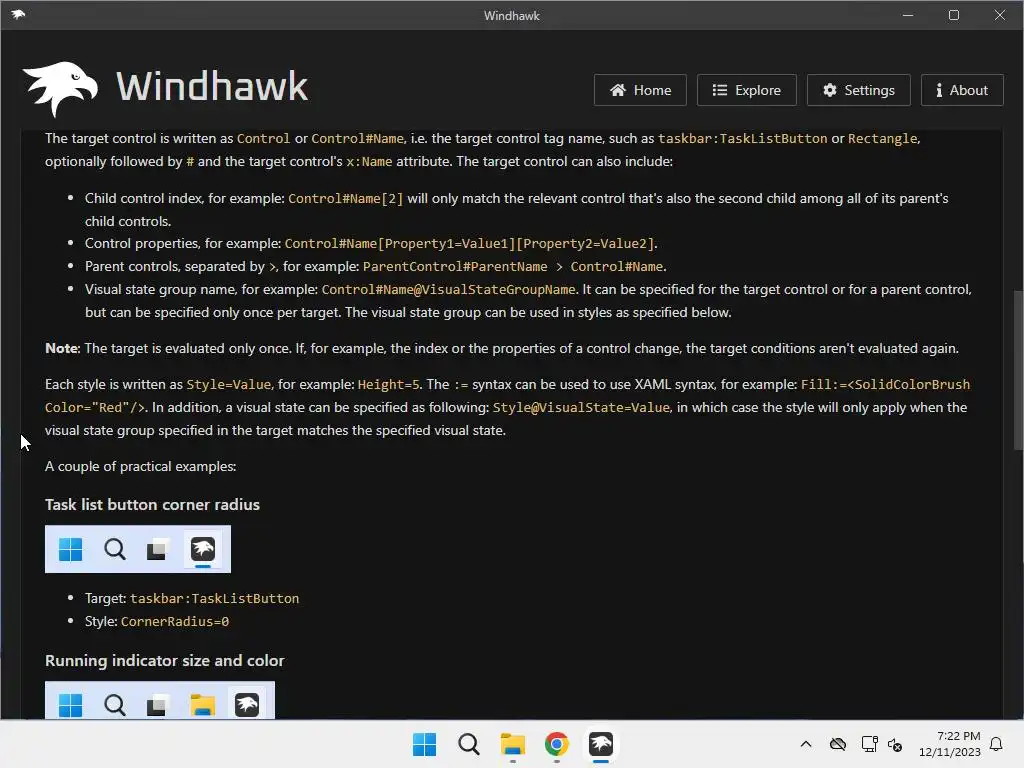The height and width of the screenshot is (768, 1024).
Task: Open the About page
Action: tap(962, 90)
